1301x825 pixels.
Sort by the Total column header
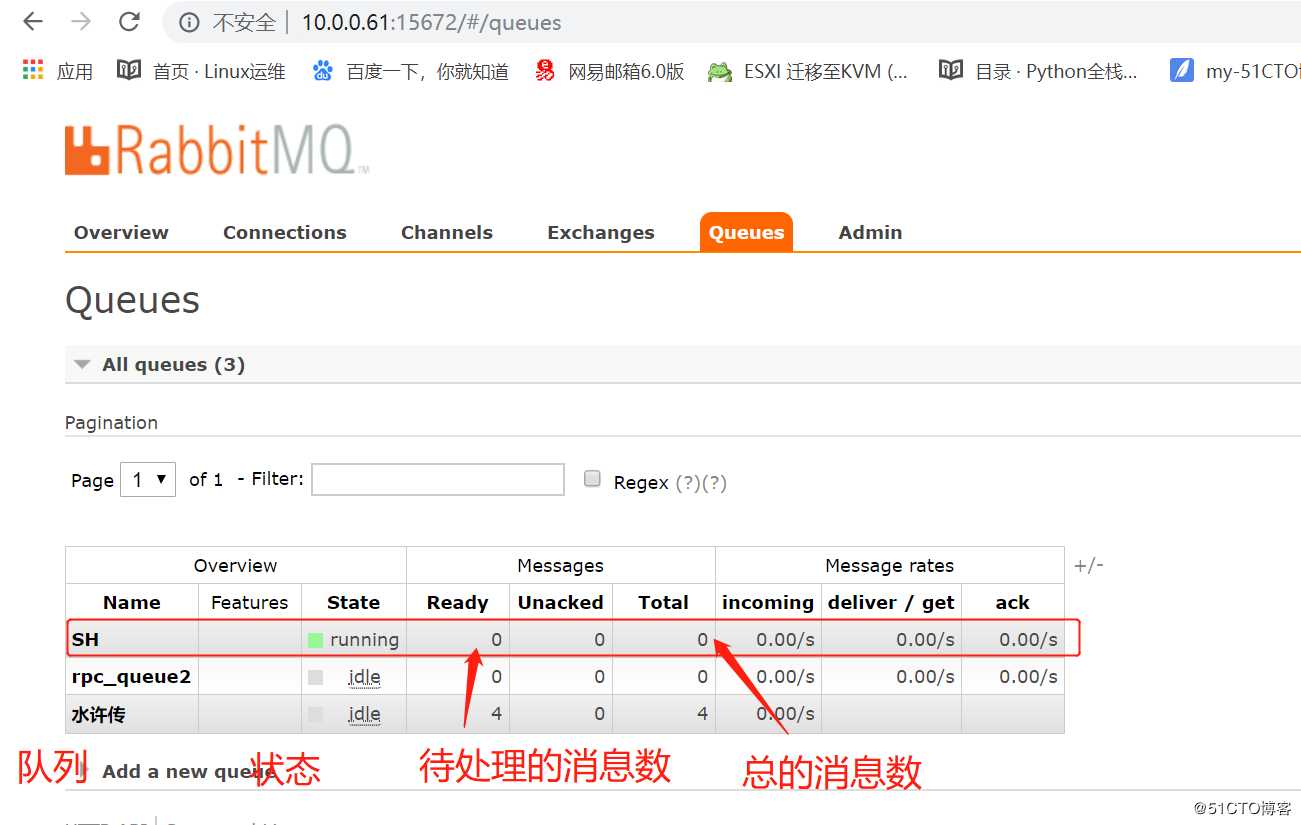coord(664,602)
